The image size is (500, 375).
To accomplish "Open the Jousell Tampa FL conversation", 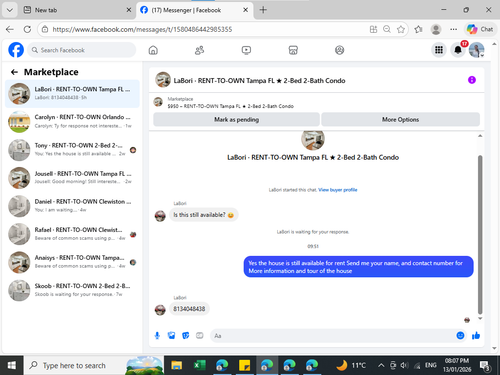I will point(72,178).
